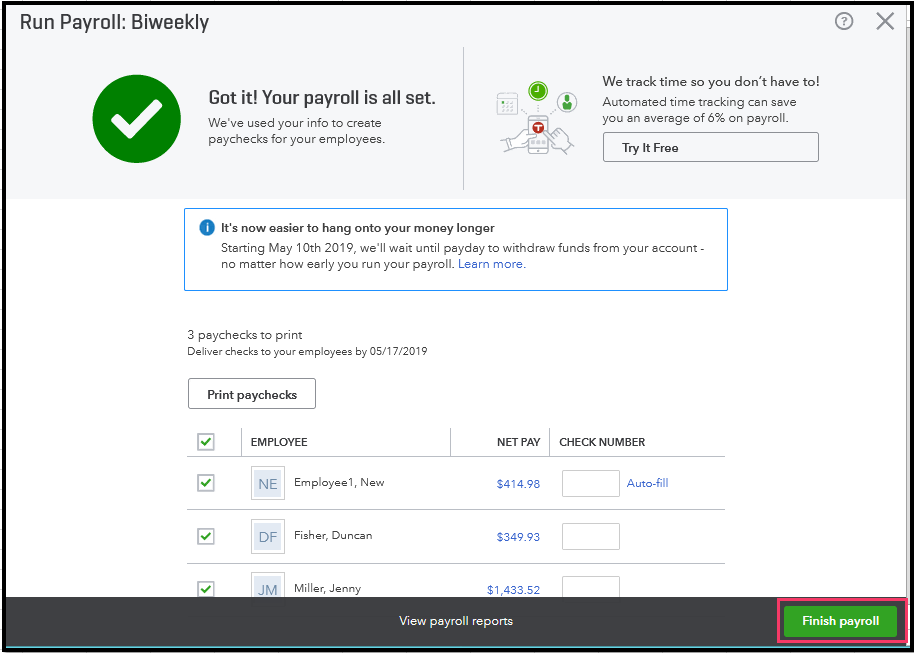The width and height of the screenshot is (914, 653).
Task: Open View payroll reports
Action: coord(455,620)
